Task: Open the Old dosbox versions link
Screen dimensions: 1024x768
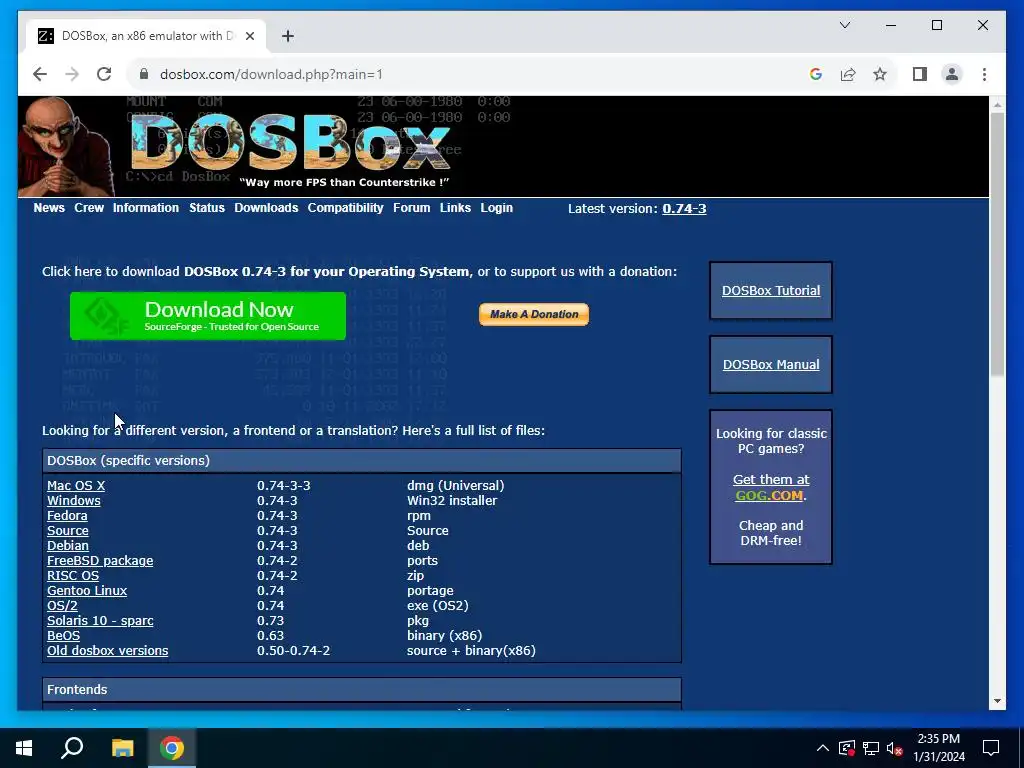Action: [108, 650]
